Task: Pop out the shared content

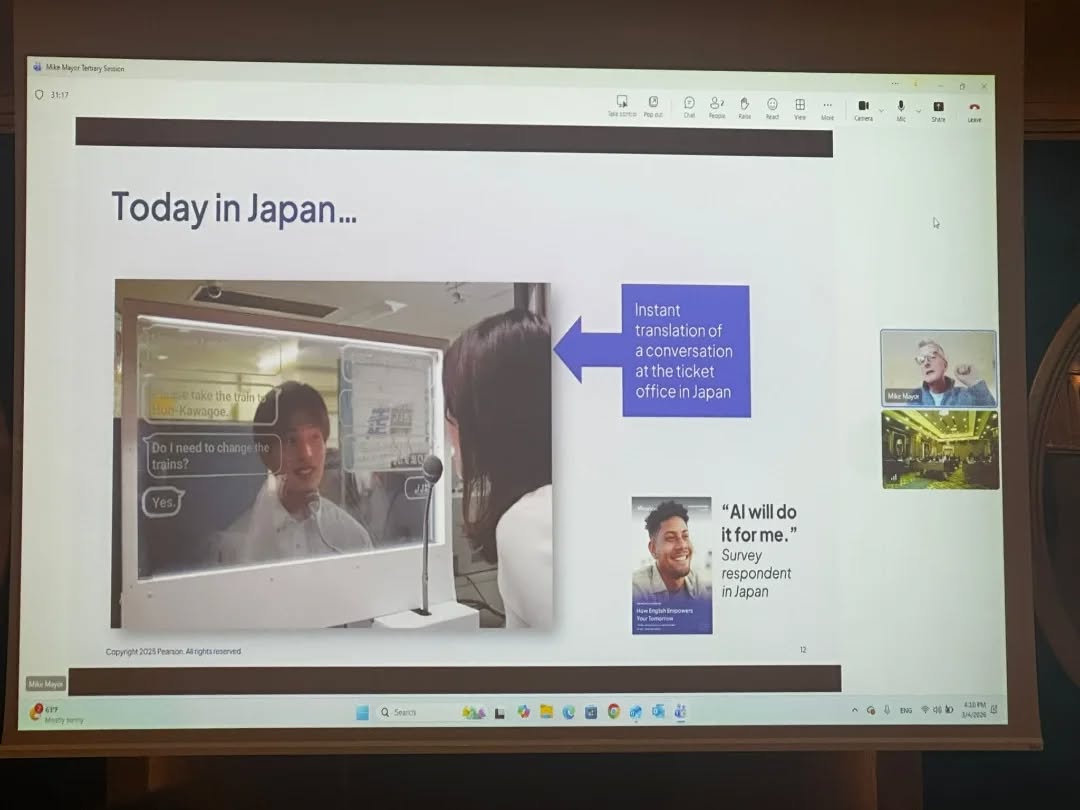Action: 653,105
